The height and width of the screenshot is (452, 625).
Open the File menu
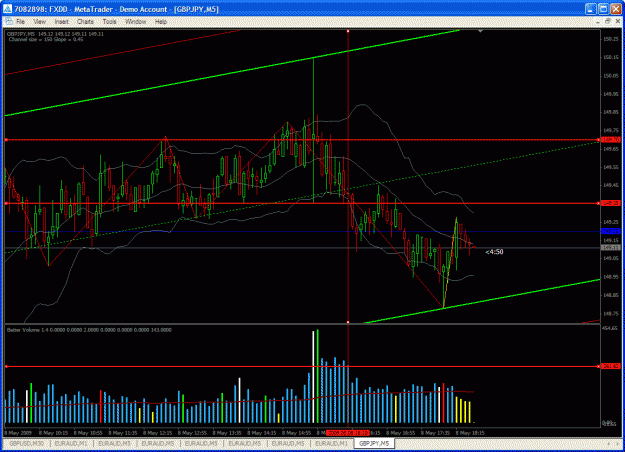tap(20, 22)
